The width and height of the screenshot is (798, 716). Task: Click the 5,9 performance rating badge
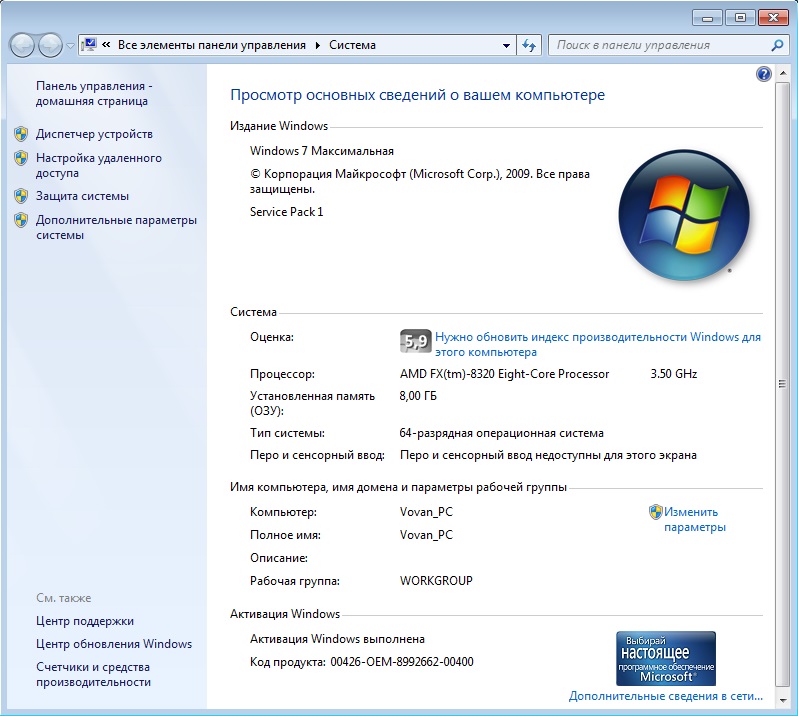tap(415, 341)
